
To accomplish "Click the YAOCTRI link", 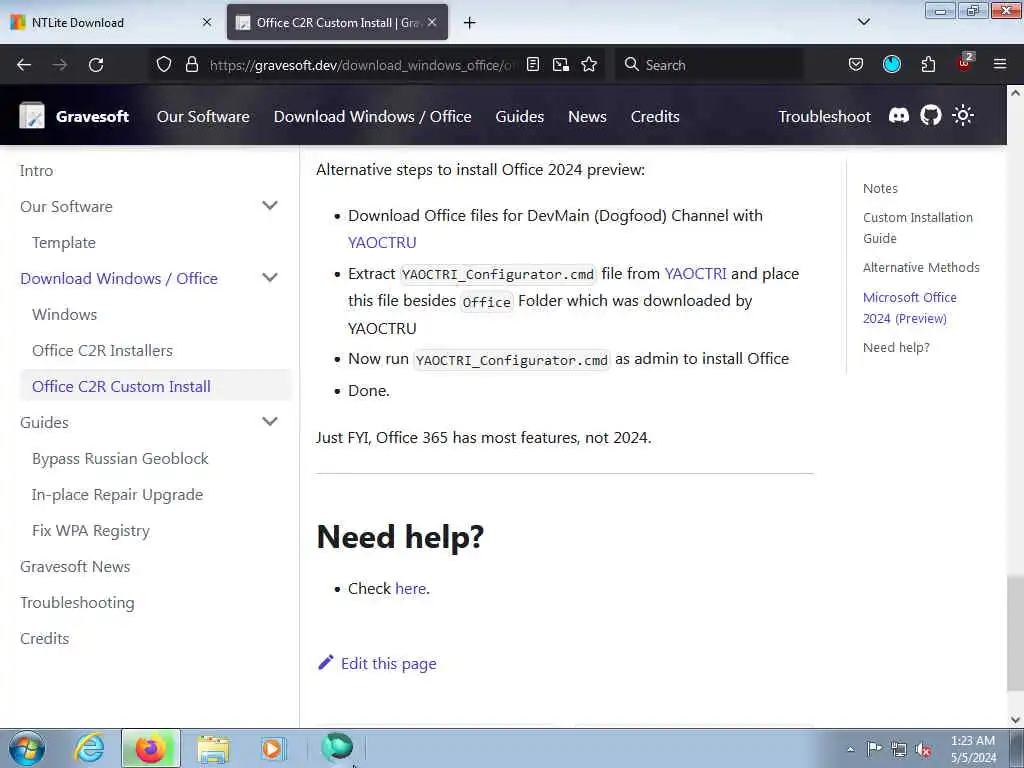I will (x=695, y=273).
